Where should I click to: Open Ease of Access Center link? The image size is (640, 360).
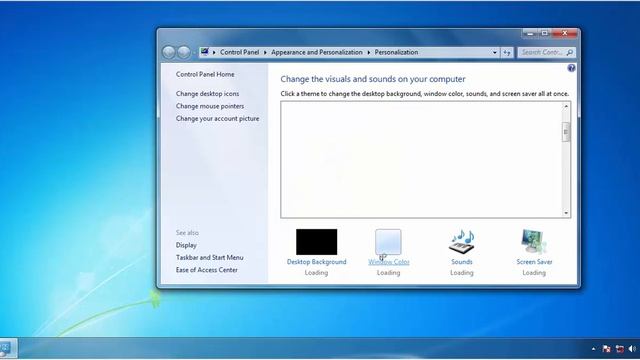point(207,270)
